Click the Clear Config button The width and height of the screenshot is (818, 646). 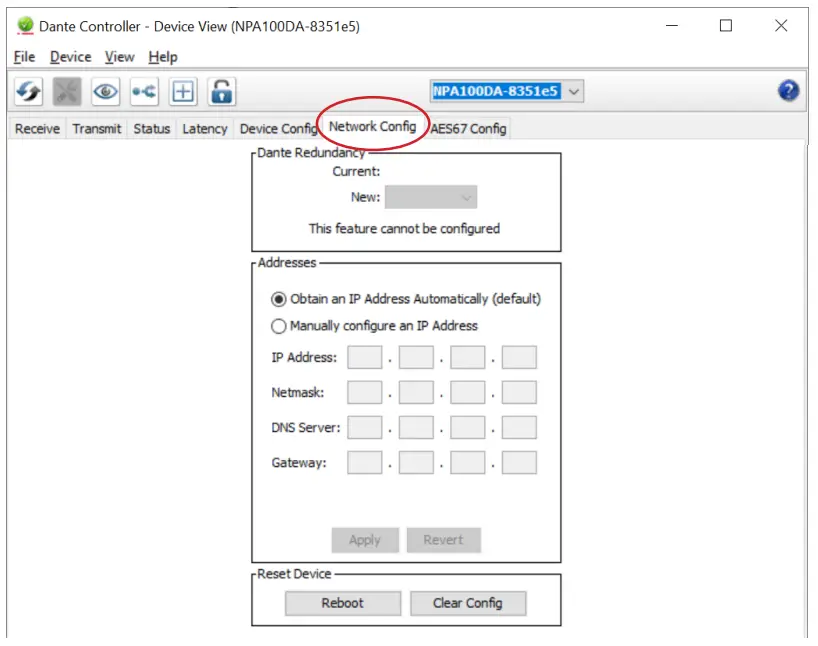(x=468, y=603)
